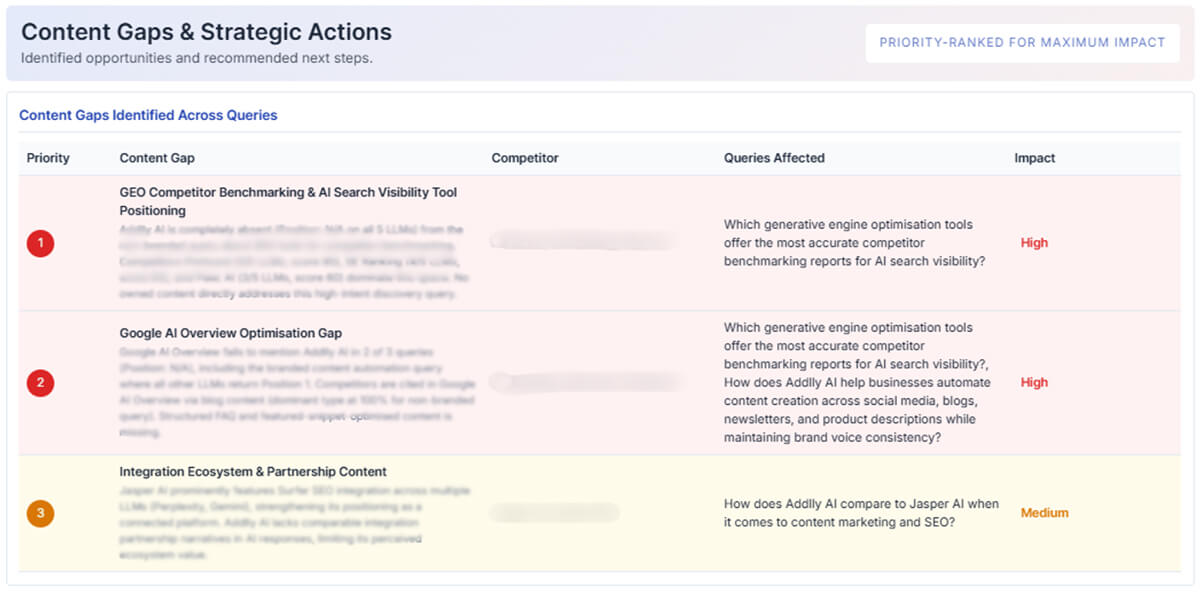Click the Content Gaps & Strategic Actions title
This screenshot has width=1200, height=595.
point(206,32)
